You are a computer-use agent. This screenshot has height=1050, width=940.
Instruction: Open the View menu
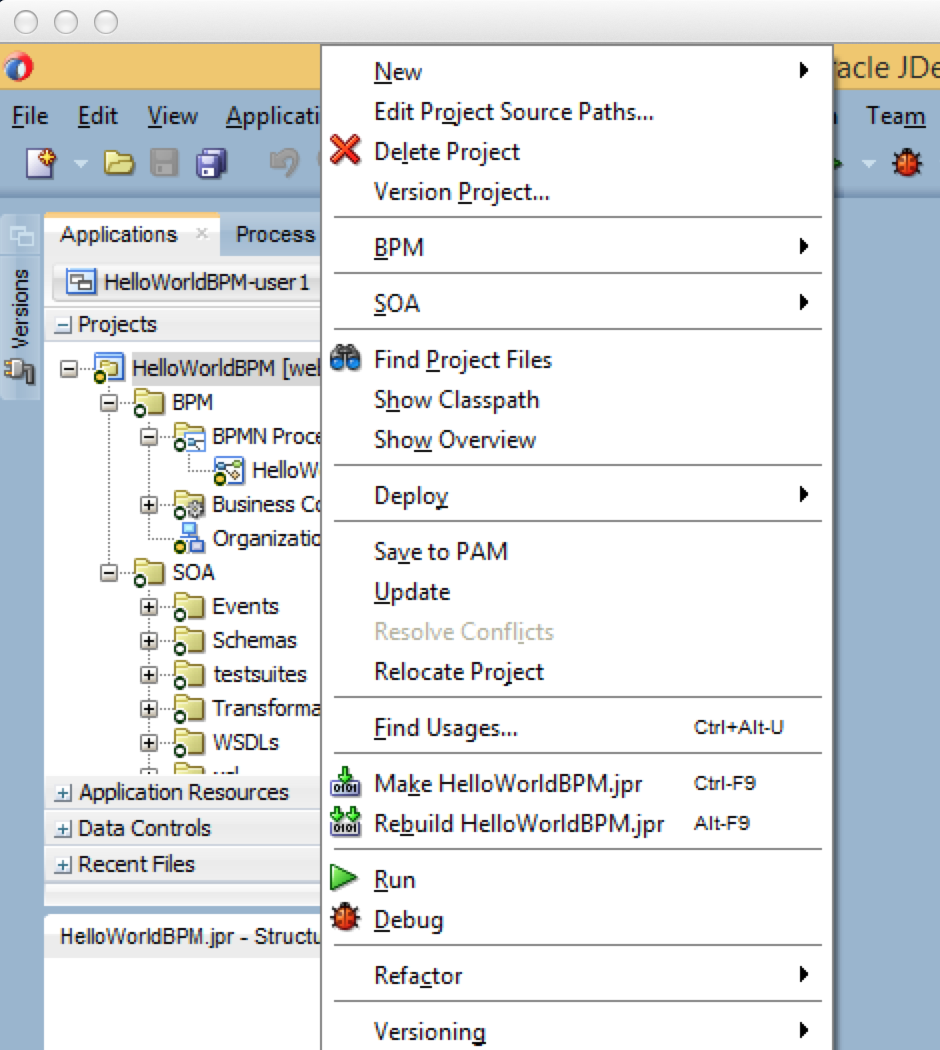(x=173, y=116)
